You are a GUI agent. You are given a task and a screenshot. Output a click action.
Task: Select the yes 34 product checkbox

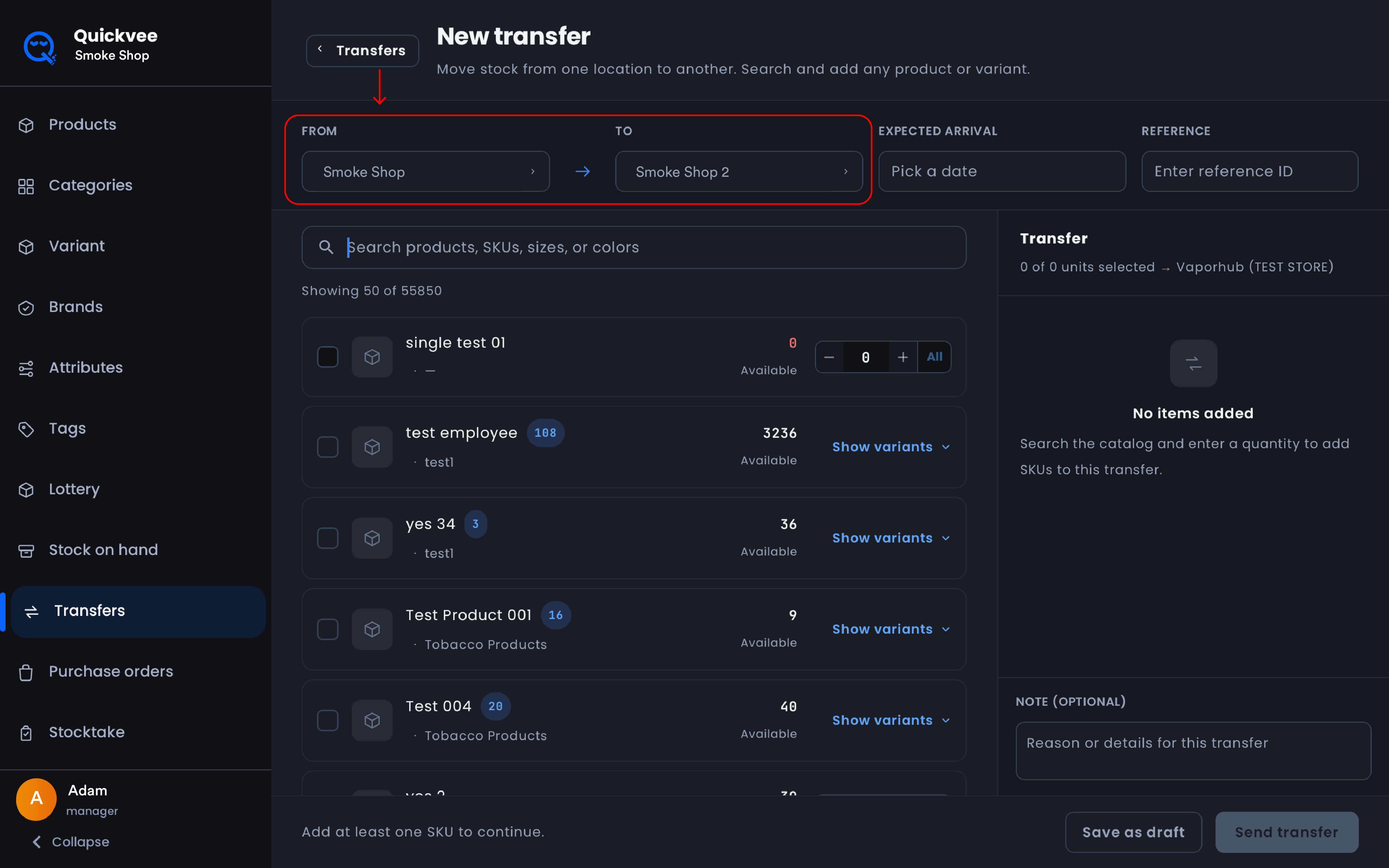coord(328,538)
